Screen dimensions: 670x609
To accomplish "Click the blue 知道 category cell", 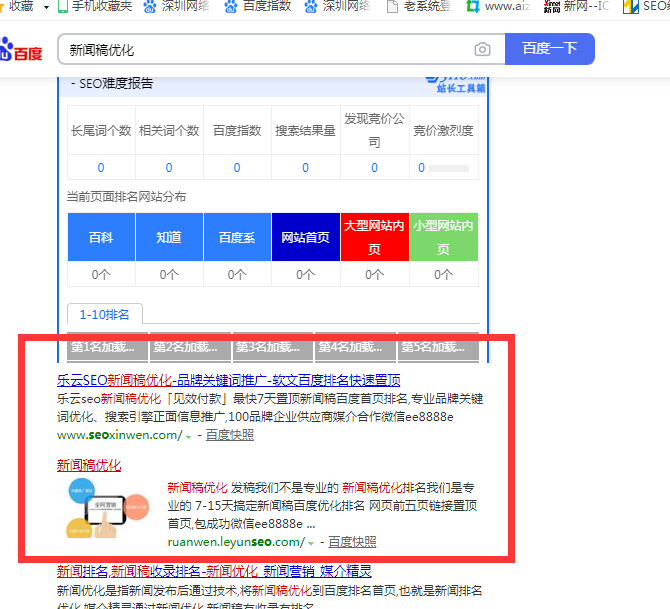I will (x=169, y=237).
